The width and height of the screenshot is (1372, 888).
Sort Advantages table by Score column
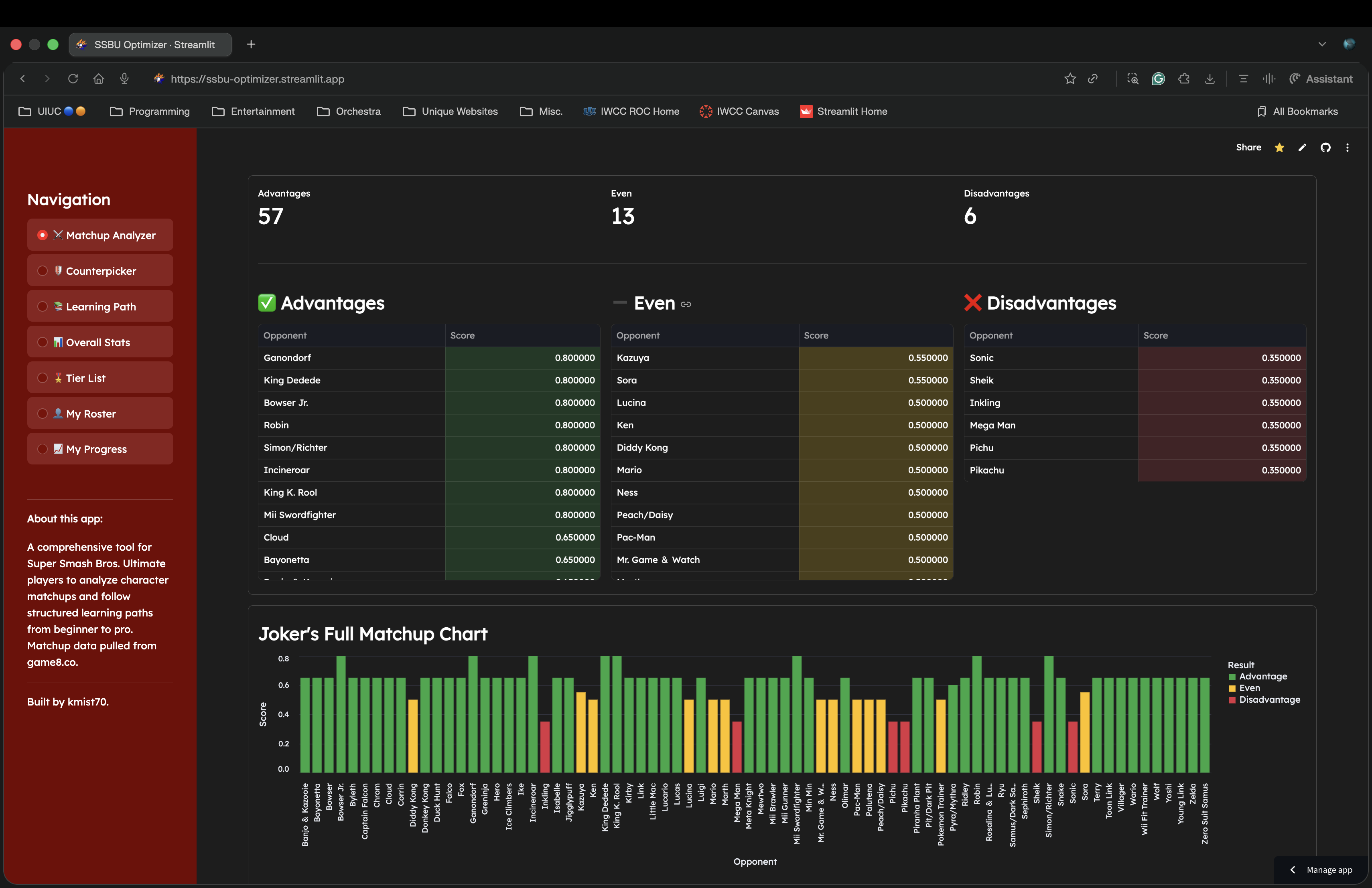point(522,335)
